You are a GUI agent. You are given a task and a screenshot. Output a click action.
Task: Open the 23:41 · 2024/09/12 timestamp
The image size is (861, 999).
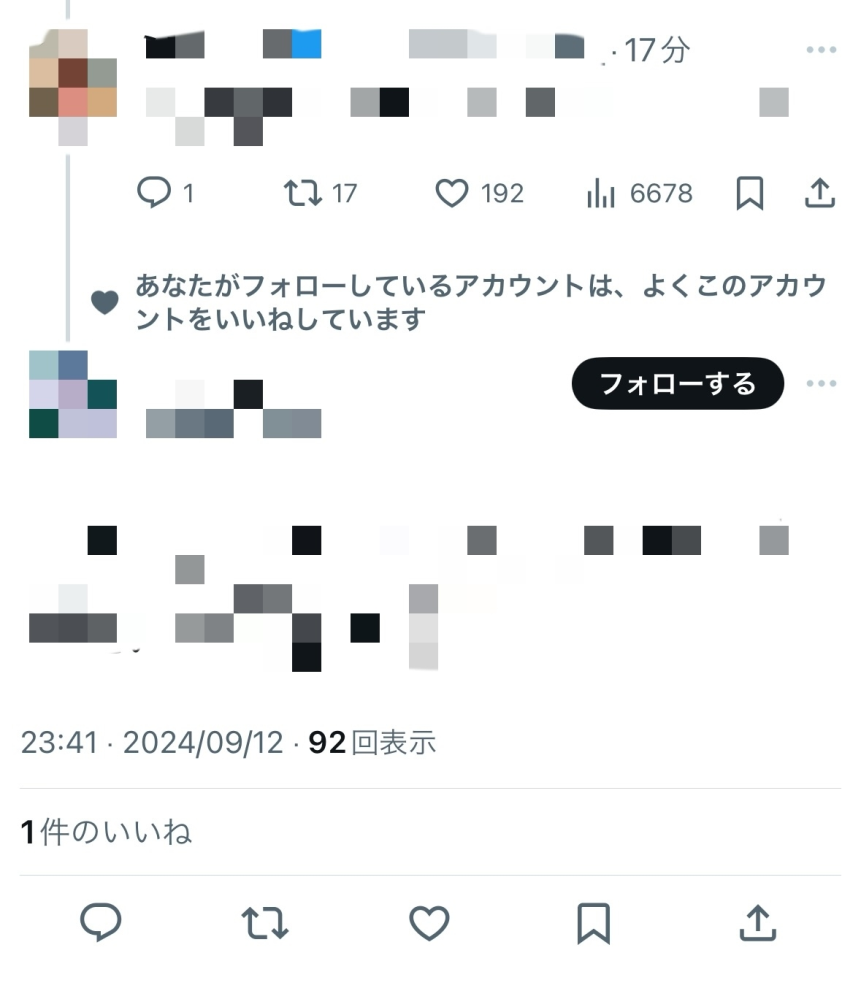pyautogui.click(x=152, y=742)
